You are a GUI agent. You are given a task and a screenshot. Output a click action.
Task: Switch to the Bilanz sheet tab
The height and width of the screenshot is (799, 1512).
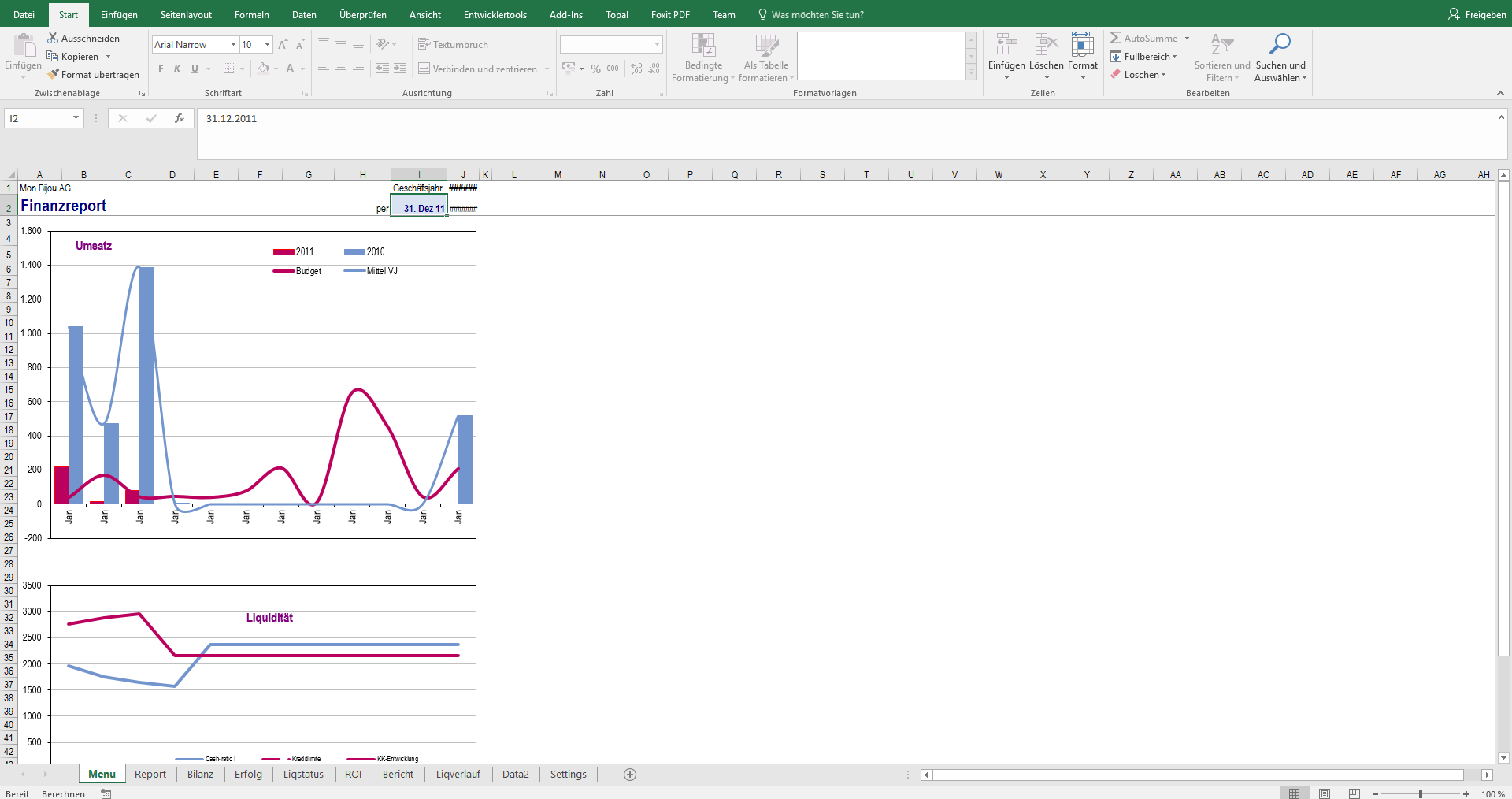[200, 775]
